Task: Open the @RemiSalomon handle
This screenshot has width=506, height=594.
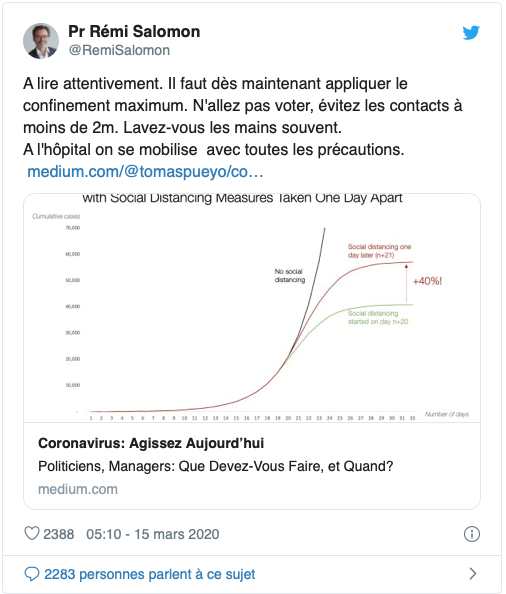Action: tap(119, 50)
